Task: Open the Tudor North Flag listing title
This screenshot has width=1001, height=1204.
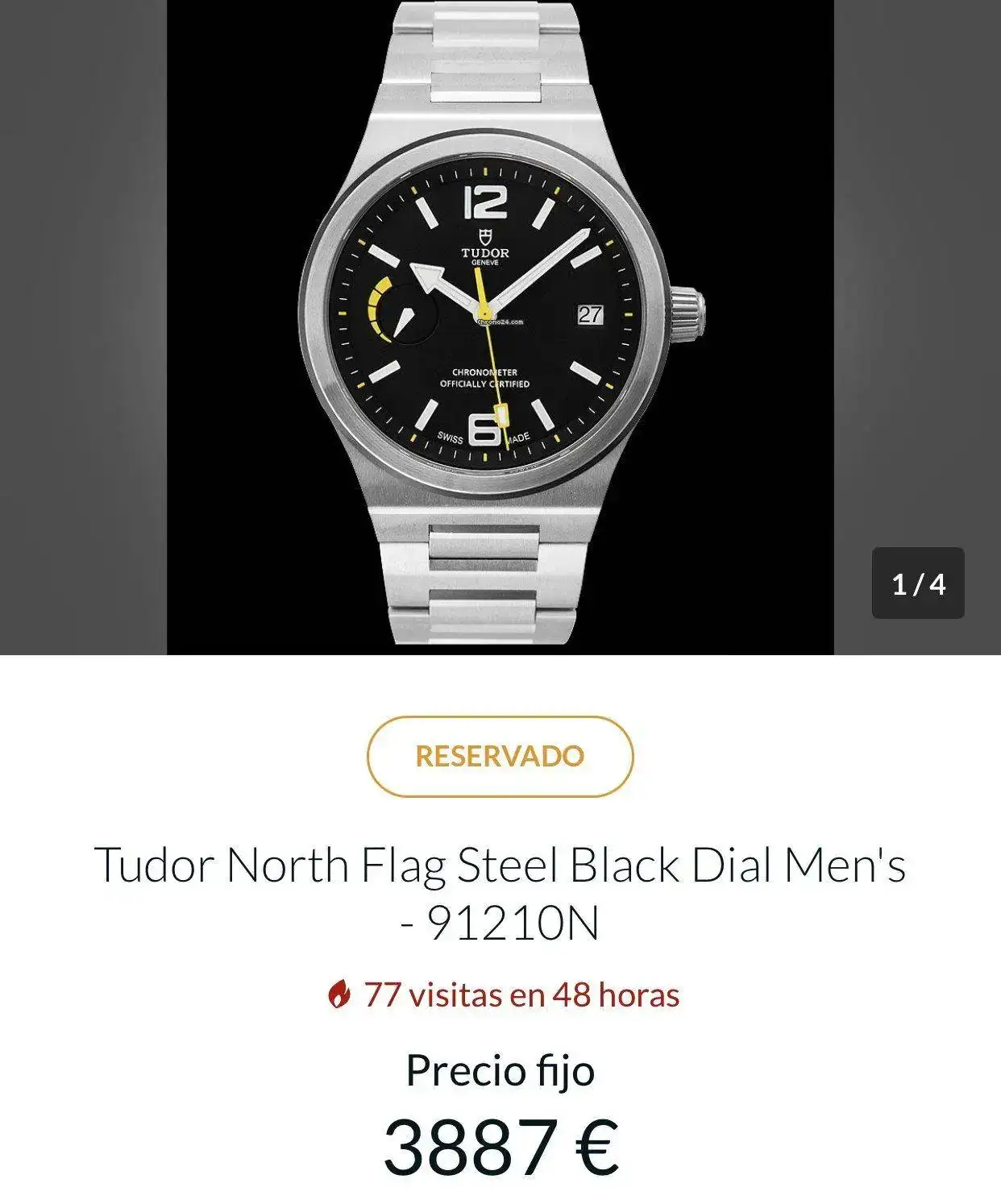Action: point(500,893)
